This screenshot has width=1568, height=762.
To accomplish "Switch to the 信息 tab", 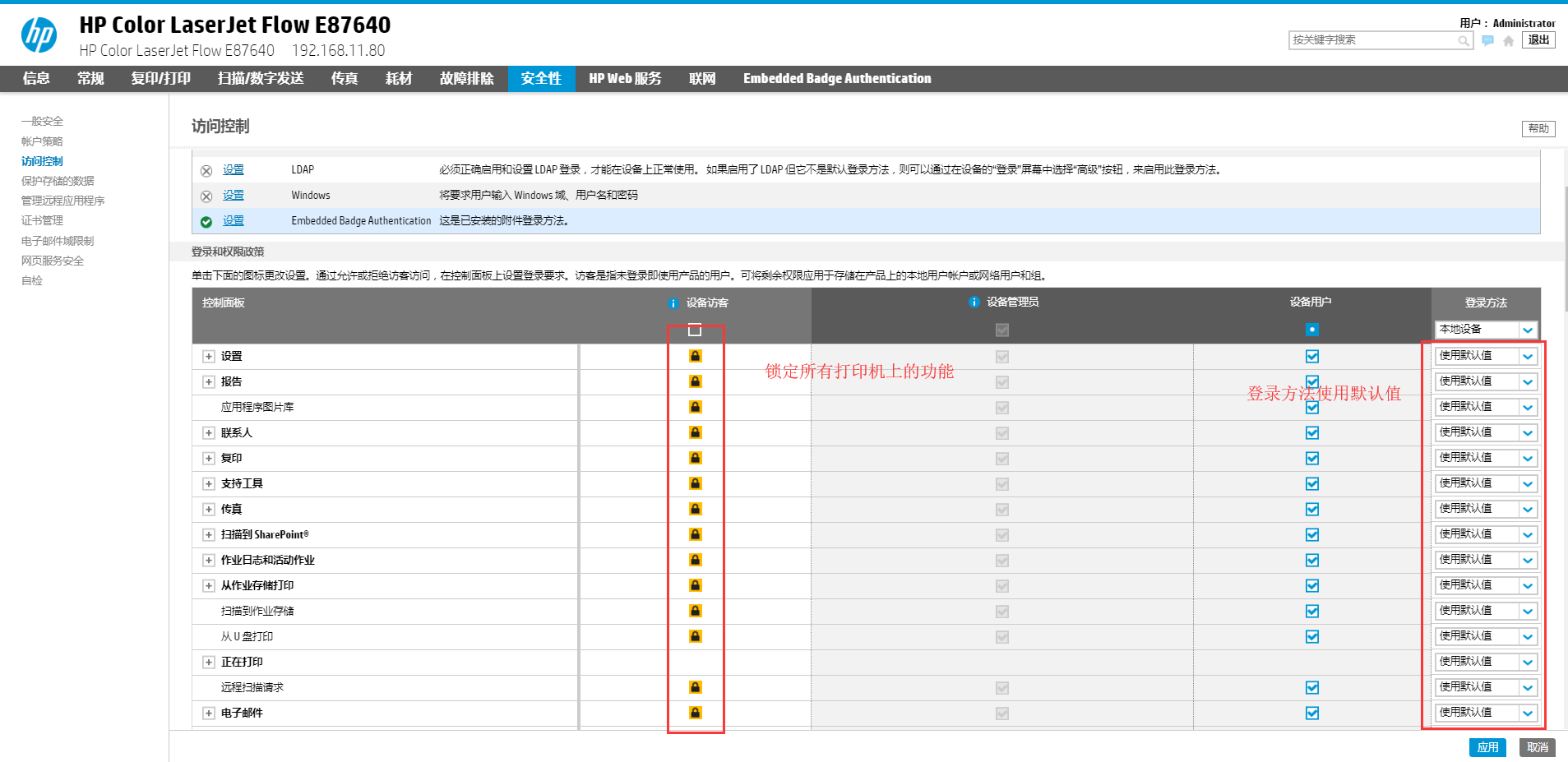I will point(36,79).
